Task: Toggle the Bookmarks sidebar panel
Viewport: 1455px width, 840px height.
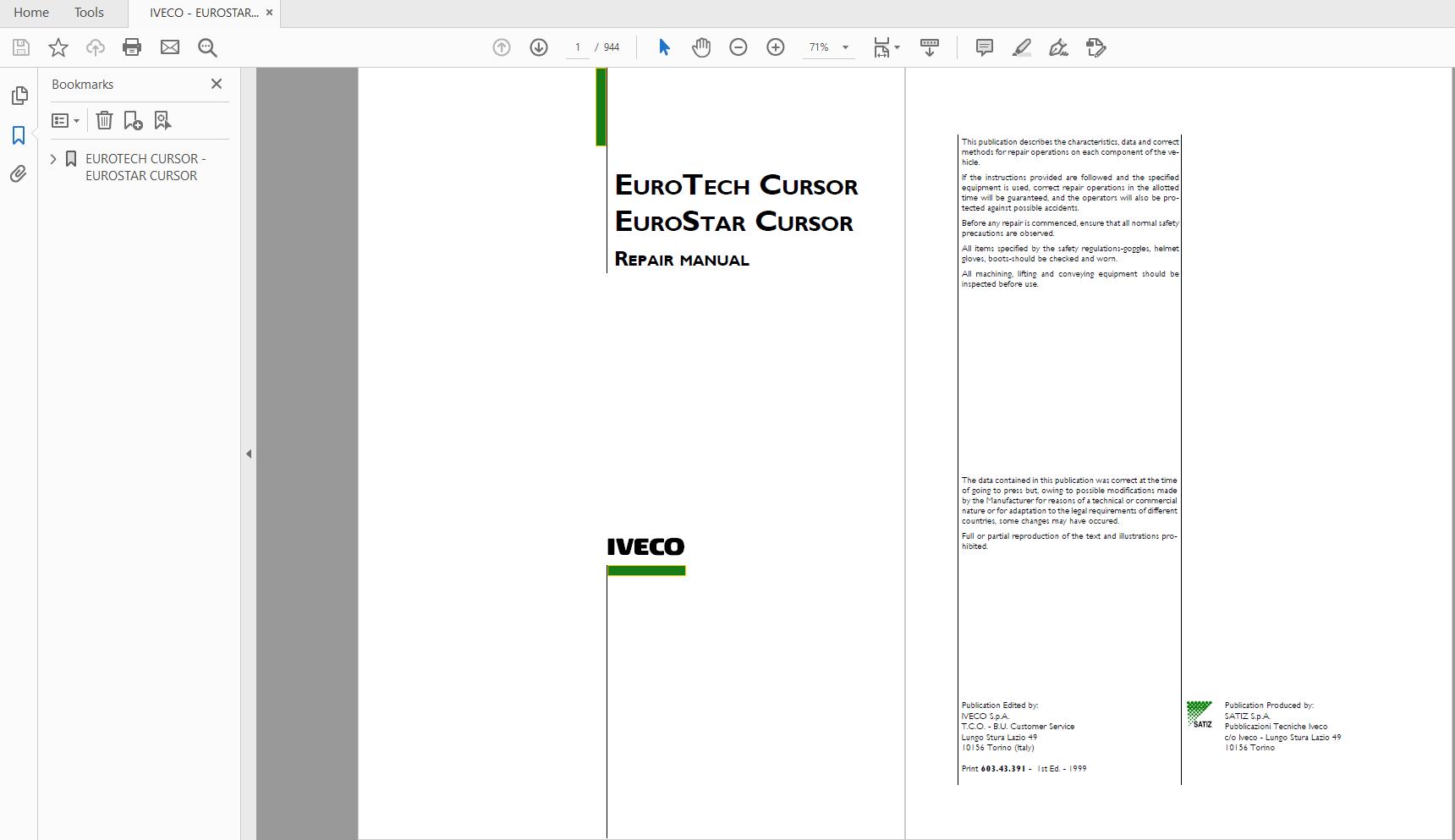Action: (x=19, y=134)
